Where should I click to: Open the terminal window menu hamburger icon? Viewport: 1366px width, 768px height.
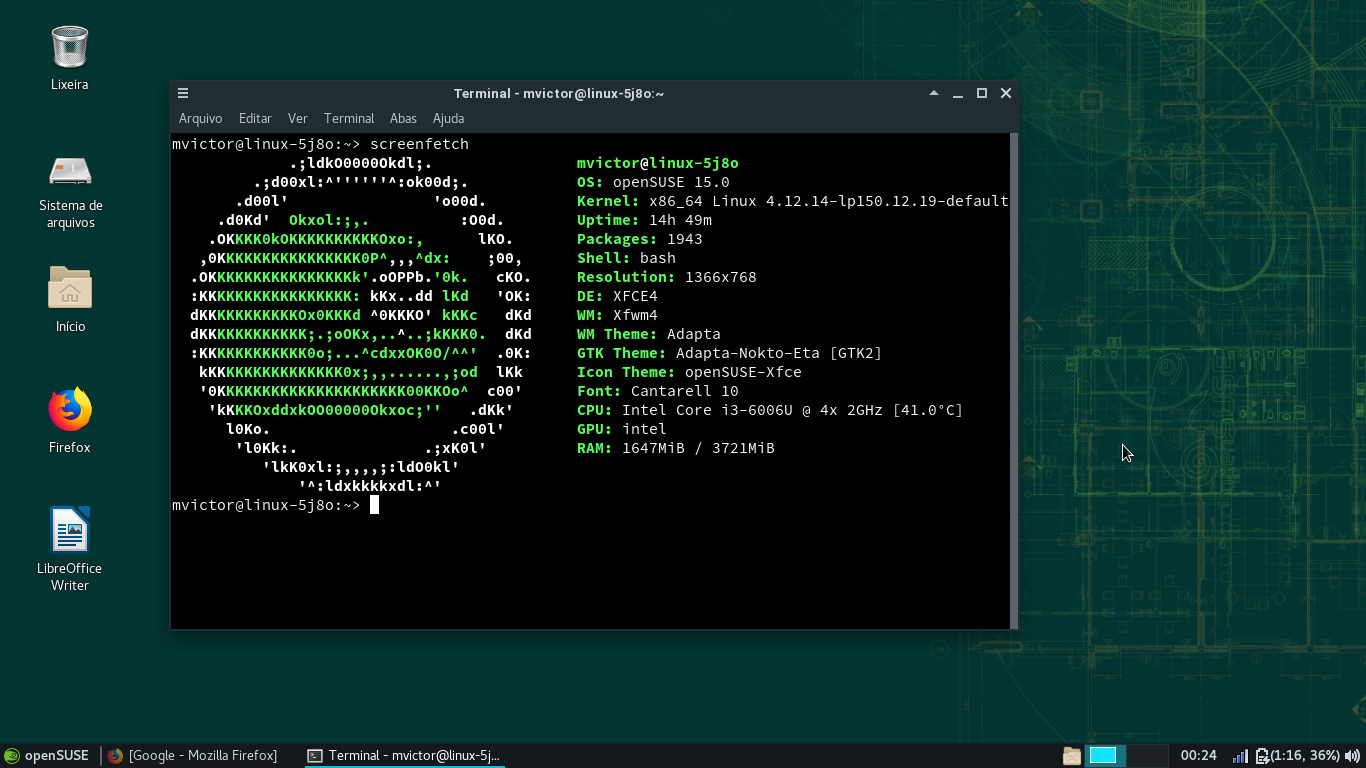pos(183,93)
